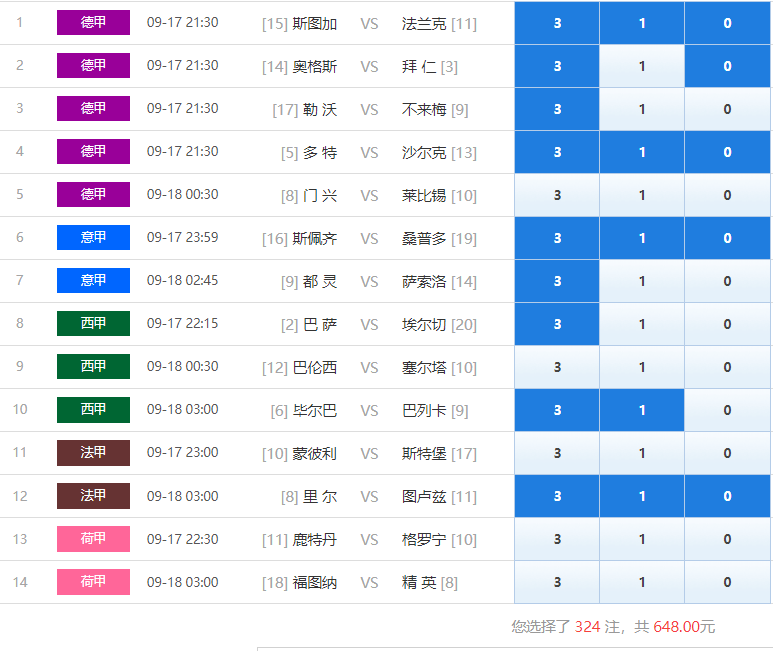Select win (3) for 门兴 vs 莱比锡
773x651 pixels.
pyautogui.click(x=557, y=195)
